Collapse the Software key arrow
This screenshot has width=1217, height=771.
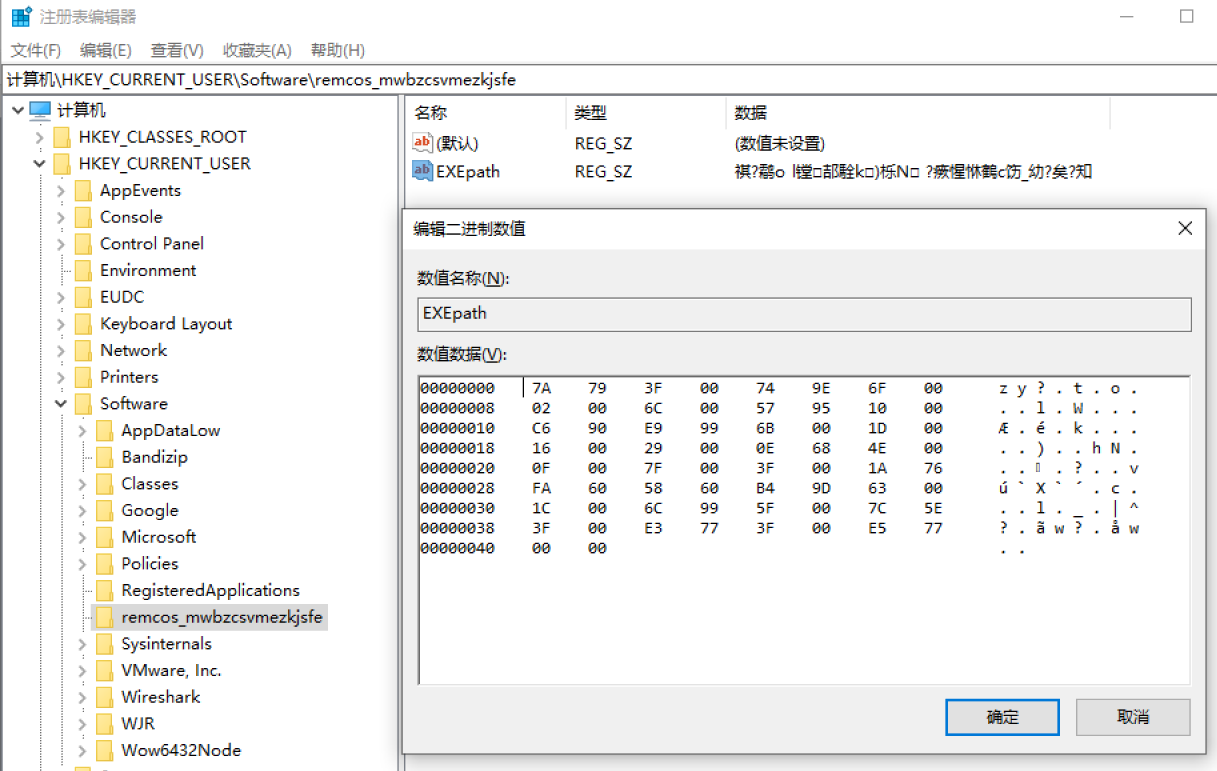click(x=61, y=404)
